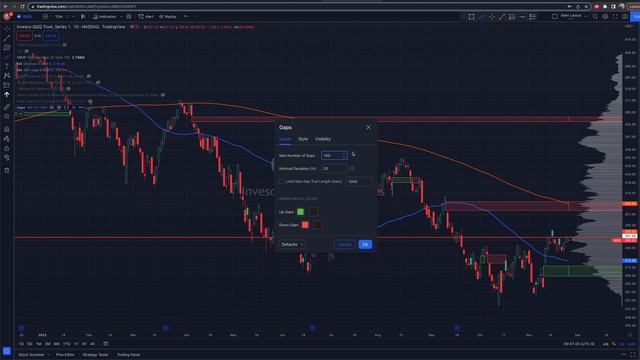Select the trend line drawing tool
The width and height of the screenshot is (640, 360).
point(7,38)
